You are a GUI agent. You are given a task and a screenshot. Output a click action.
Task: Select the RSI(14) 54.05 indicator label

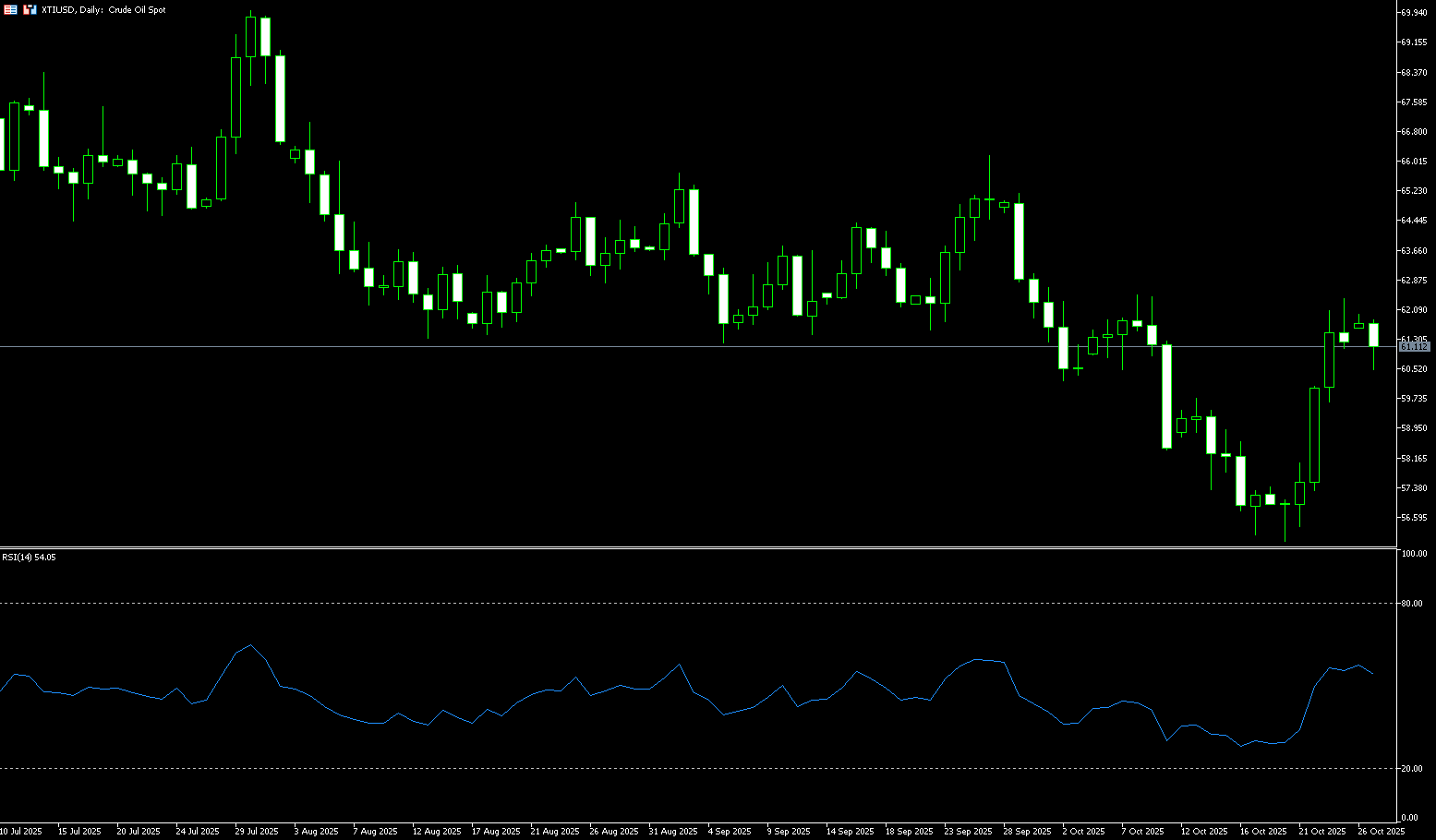29,558
